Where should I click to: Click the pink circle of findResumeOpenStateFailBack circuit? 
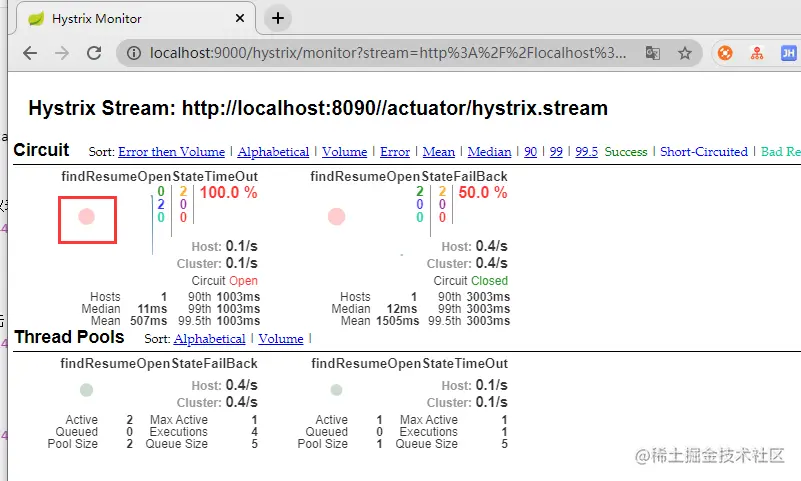[x=336, y=217]
